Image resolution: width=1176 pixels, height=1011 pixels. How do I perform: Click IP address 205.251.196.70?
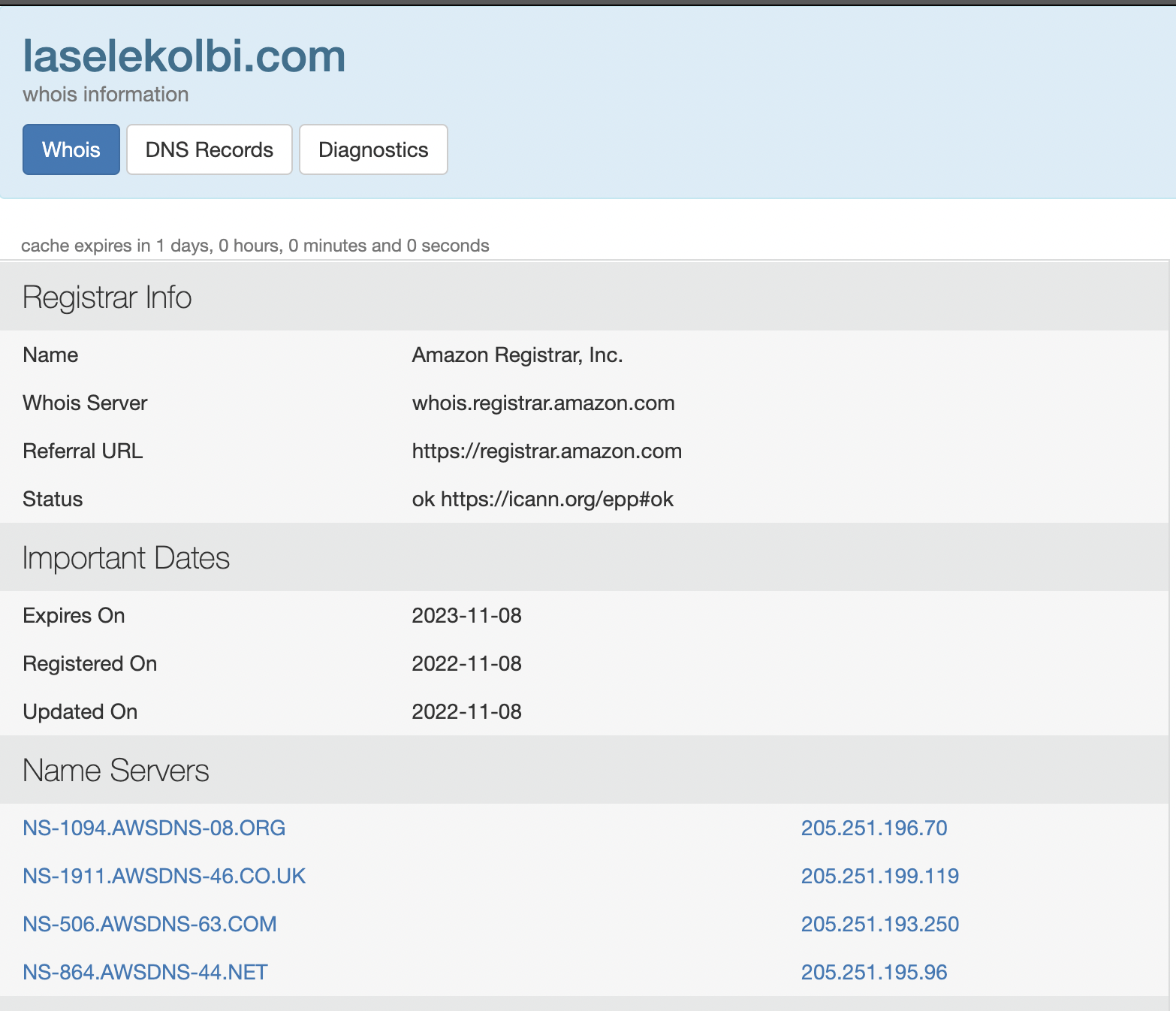point(873,828)
